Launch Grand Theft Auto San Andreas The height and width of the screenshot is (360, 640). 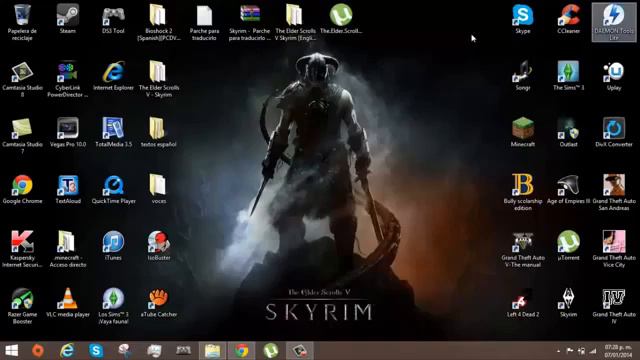pos(614,193)
